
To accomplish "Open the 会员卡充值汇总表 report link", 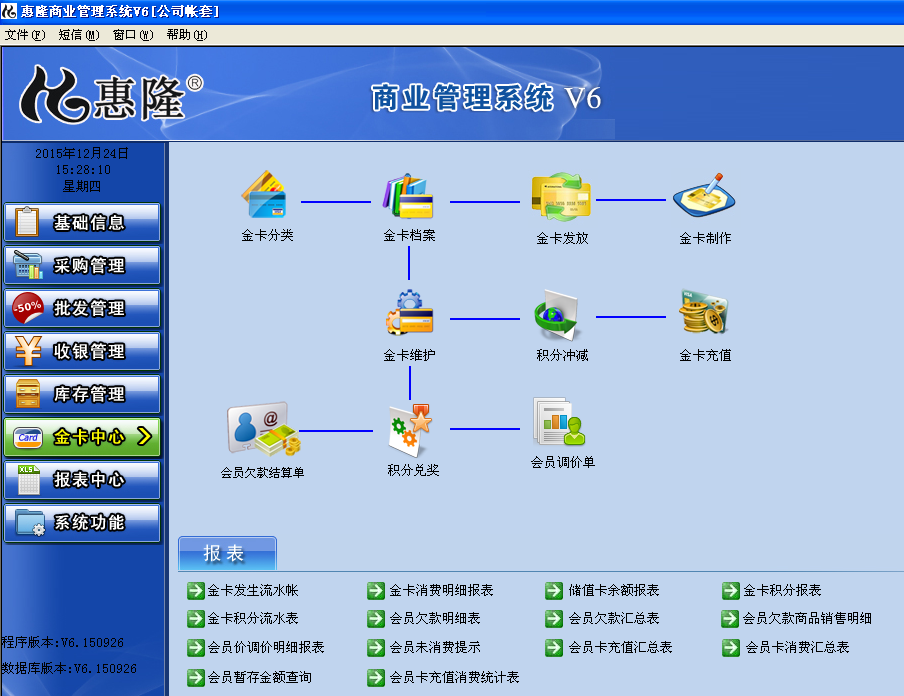I will [x=620, y=648].
